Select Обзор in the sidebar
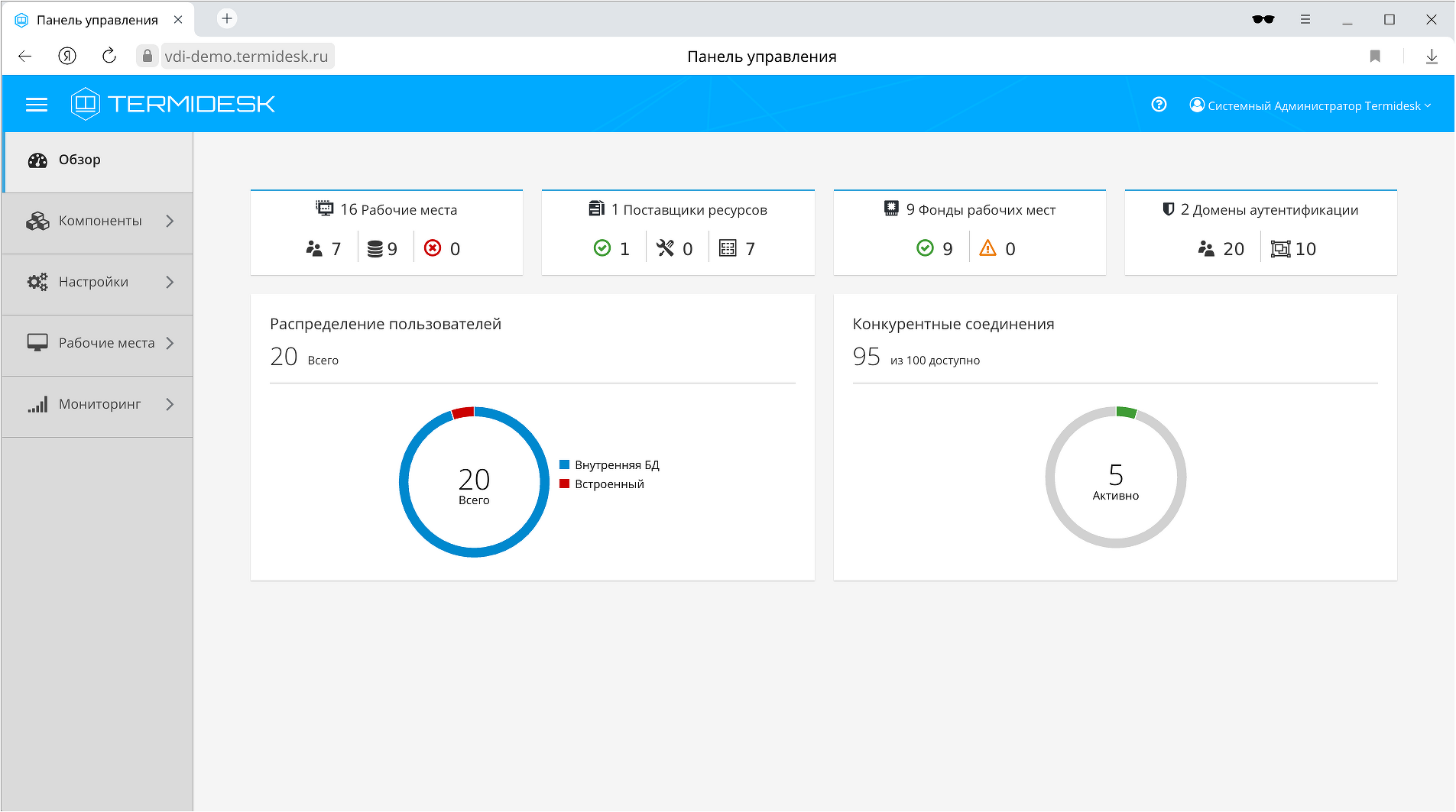Viewport: 1456px width, 812px height. point(79,160)
